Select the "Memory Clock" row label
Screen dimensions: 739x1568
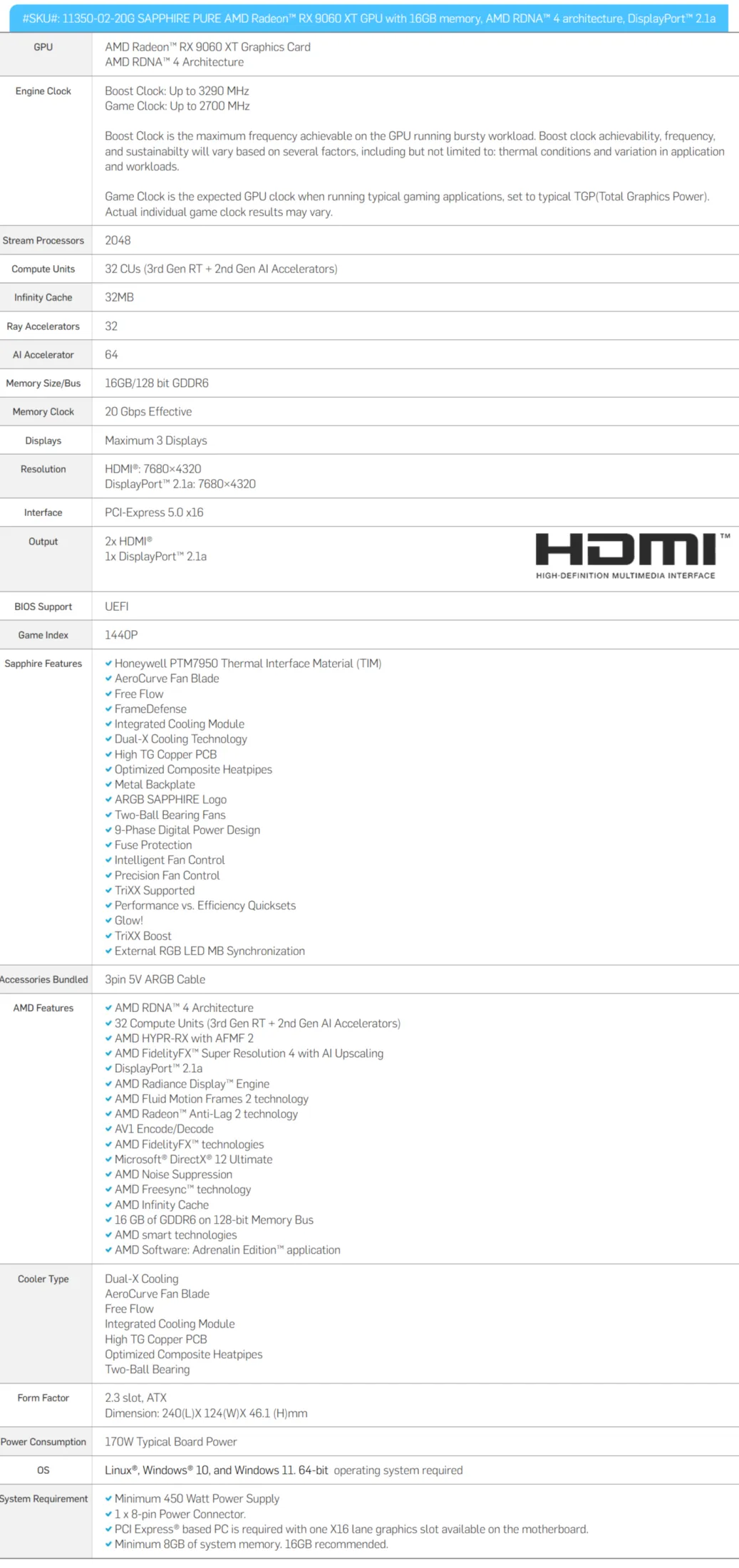pos(43,412)
